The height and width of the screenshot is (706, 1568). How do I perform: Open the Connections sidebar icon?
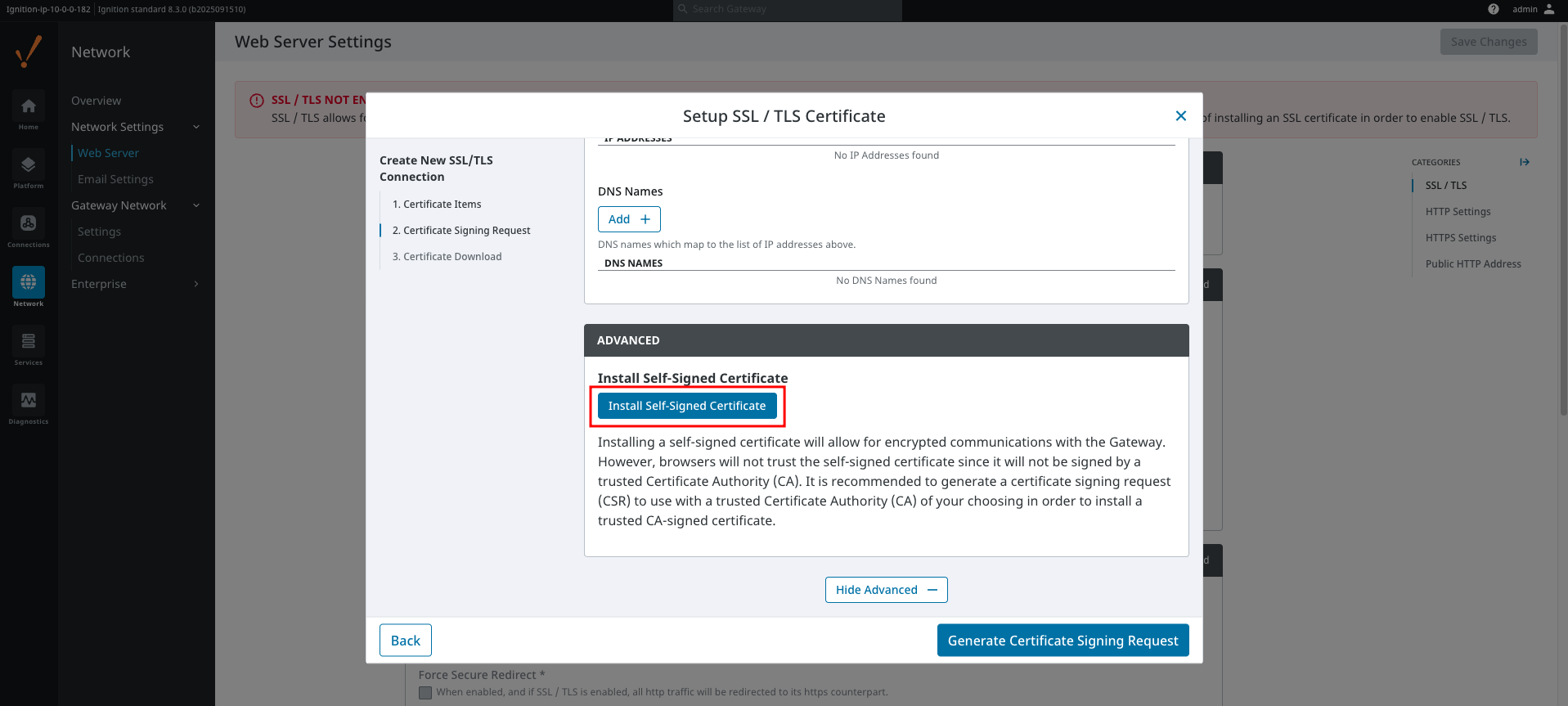coord(29,224)
